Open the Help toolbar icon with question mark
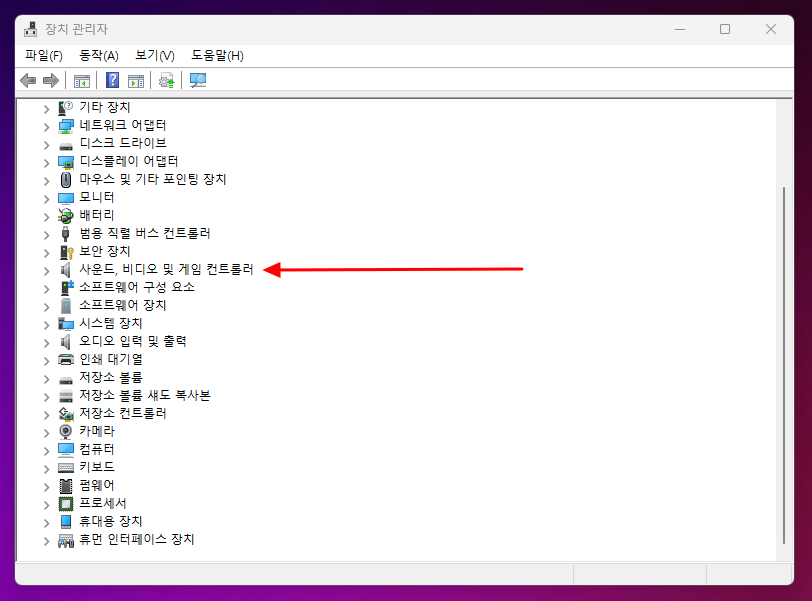This screenshot has width=812, height=601. 112,81
